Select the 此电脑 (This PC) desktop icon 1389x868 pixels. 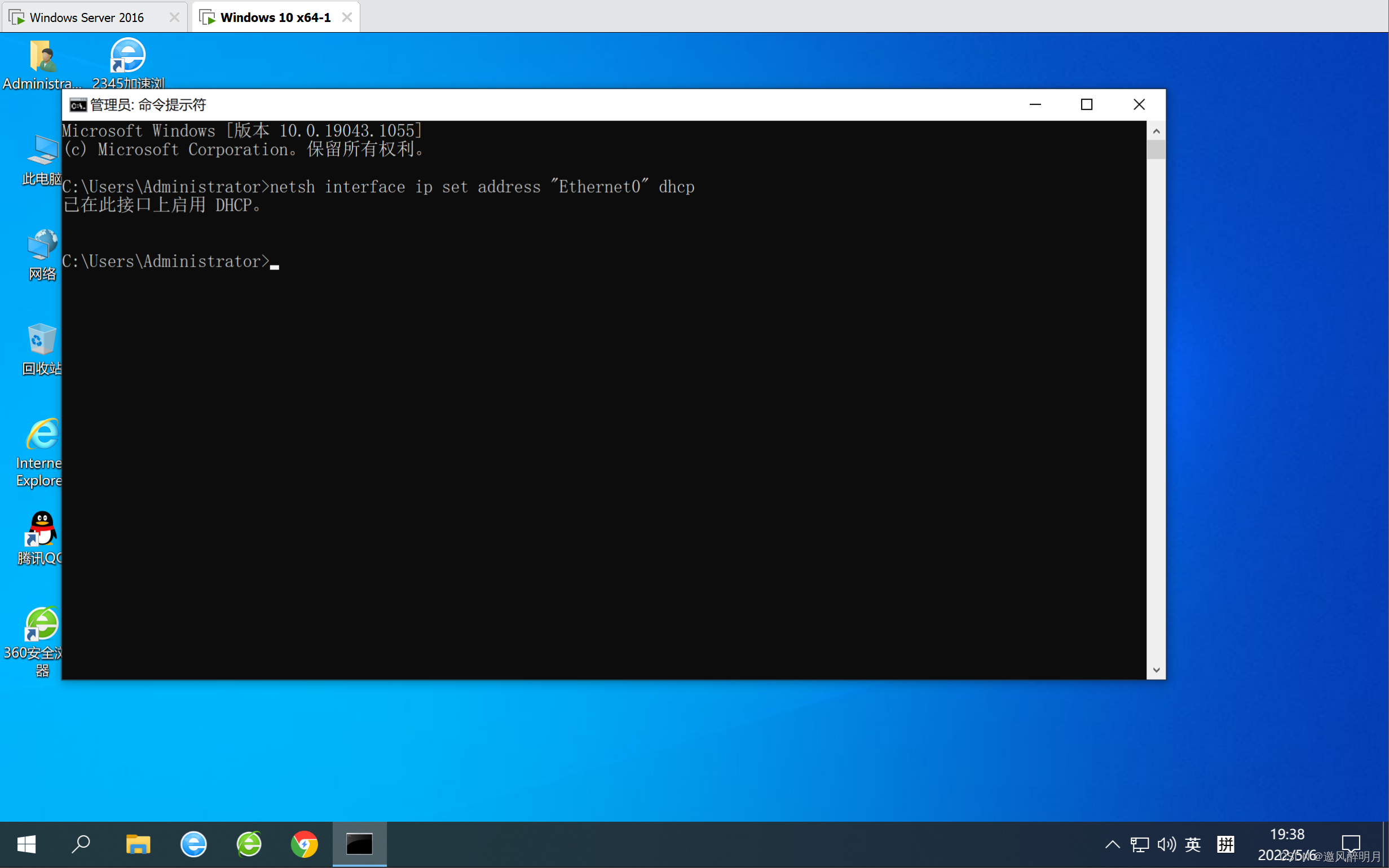click(x=42, y=160)
